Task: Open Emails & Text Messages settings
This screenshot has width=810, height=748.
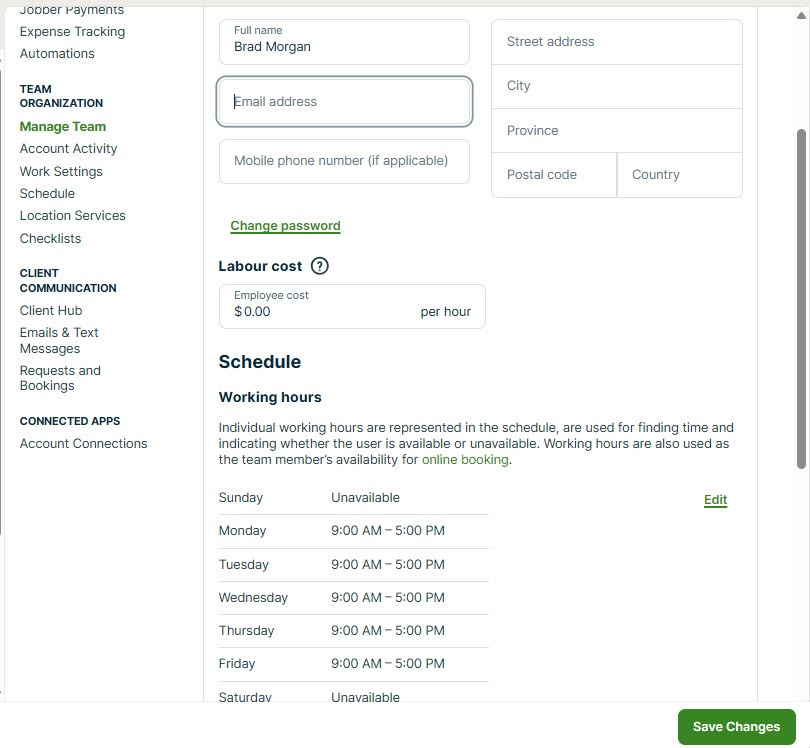Action: click(59, 340)
